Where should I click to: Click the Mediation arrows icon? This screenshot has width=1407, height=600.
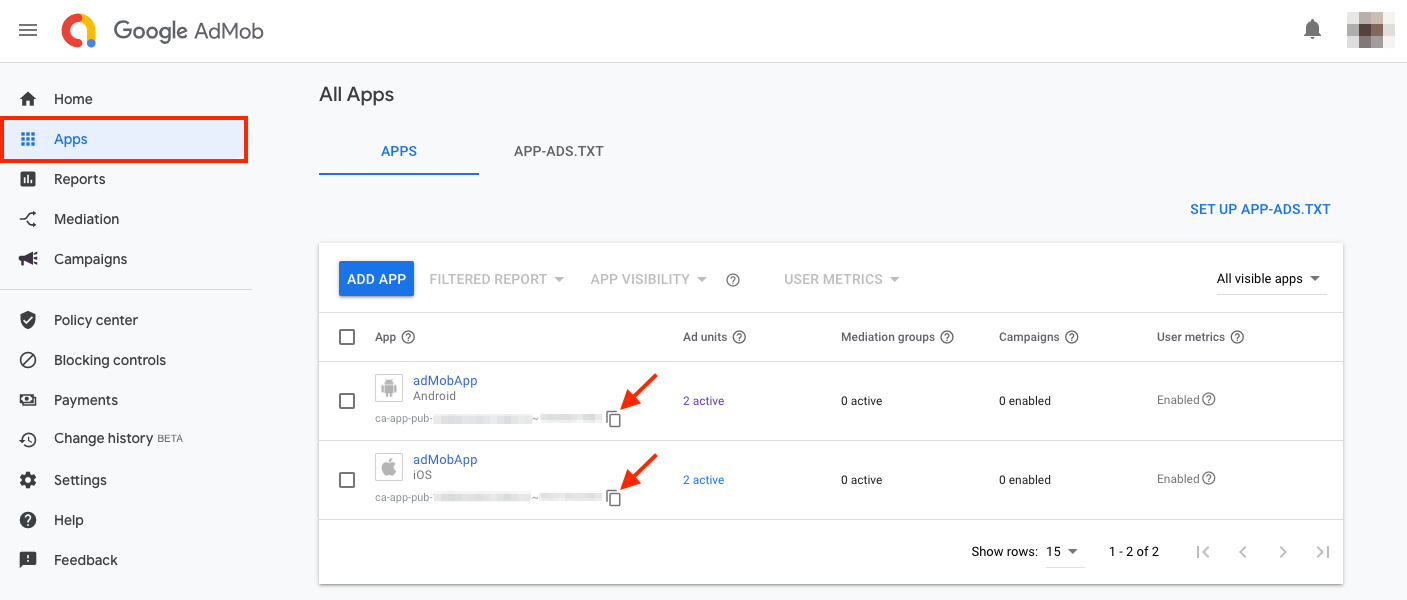click(28, 219)
